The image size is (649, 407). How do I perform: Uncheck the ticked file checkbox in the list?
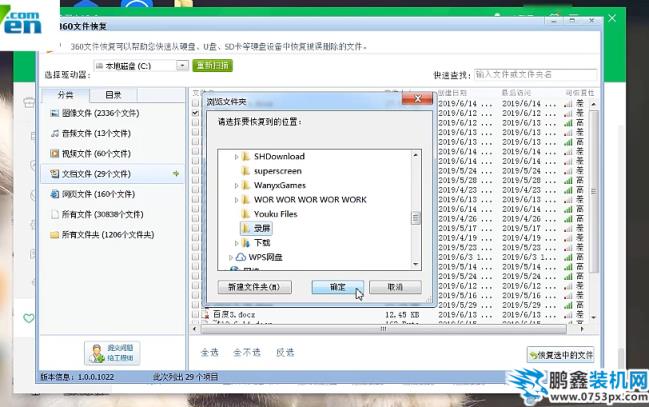195,113
